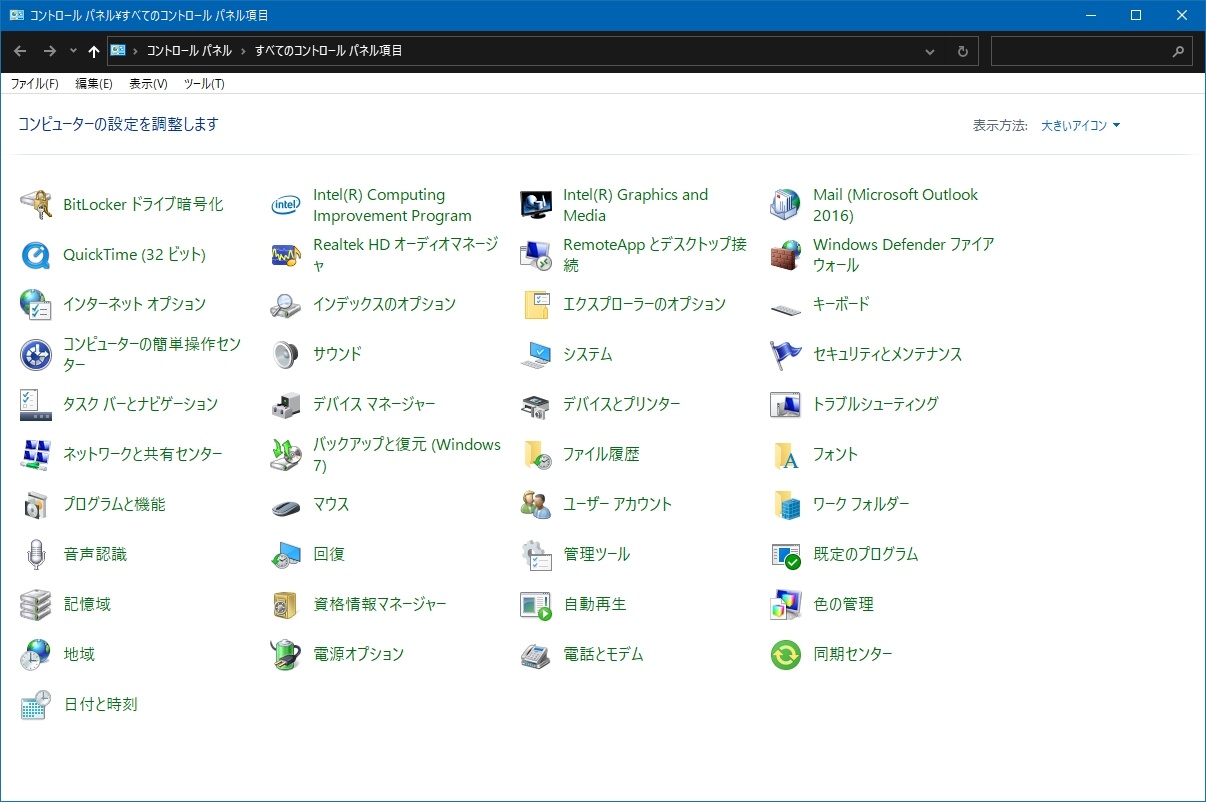Select the ユーザー アカウント icon

point(536,505)
